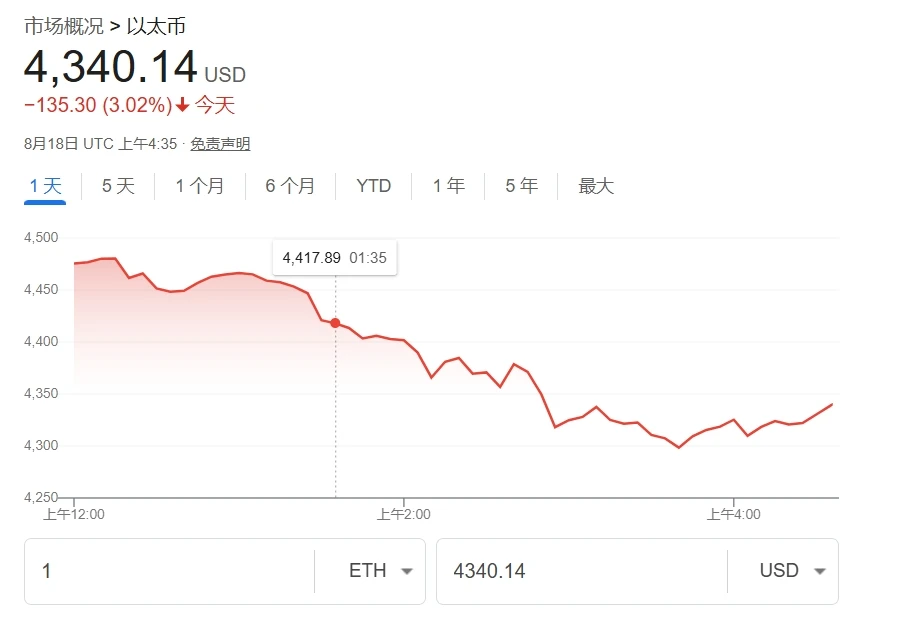Open the 免责声明 disclaimer link
920x617 pixels.
point(220,144)
